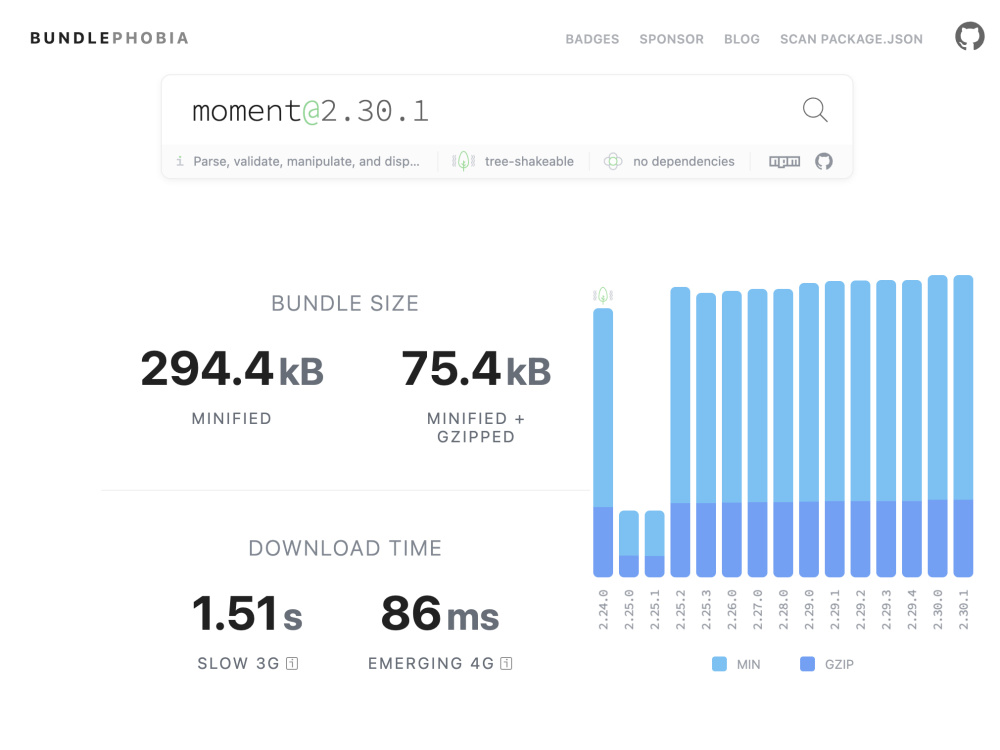The width and height of the screenshot is (1000, 750).
Task: Click the 'MINIFIED + GZIPPED' label
Action: click(476, 427)
